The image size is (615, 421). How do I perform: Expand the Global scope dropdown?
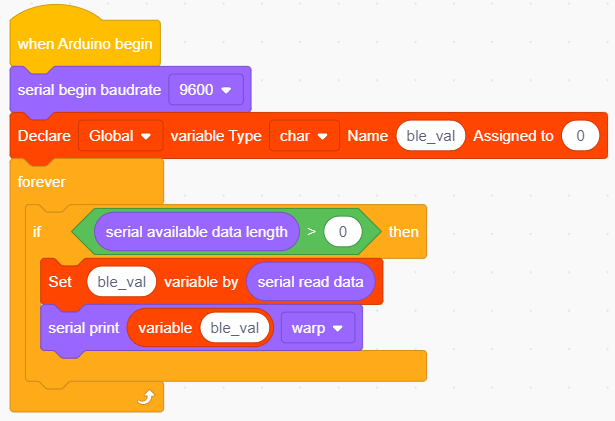(120, 136)
